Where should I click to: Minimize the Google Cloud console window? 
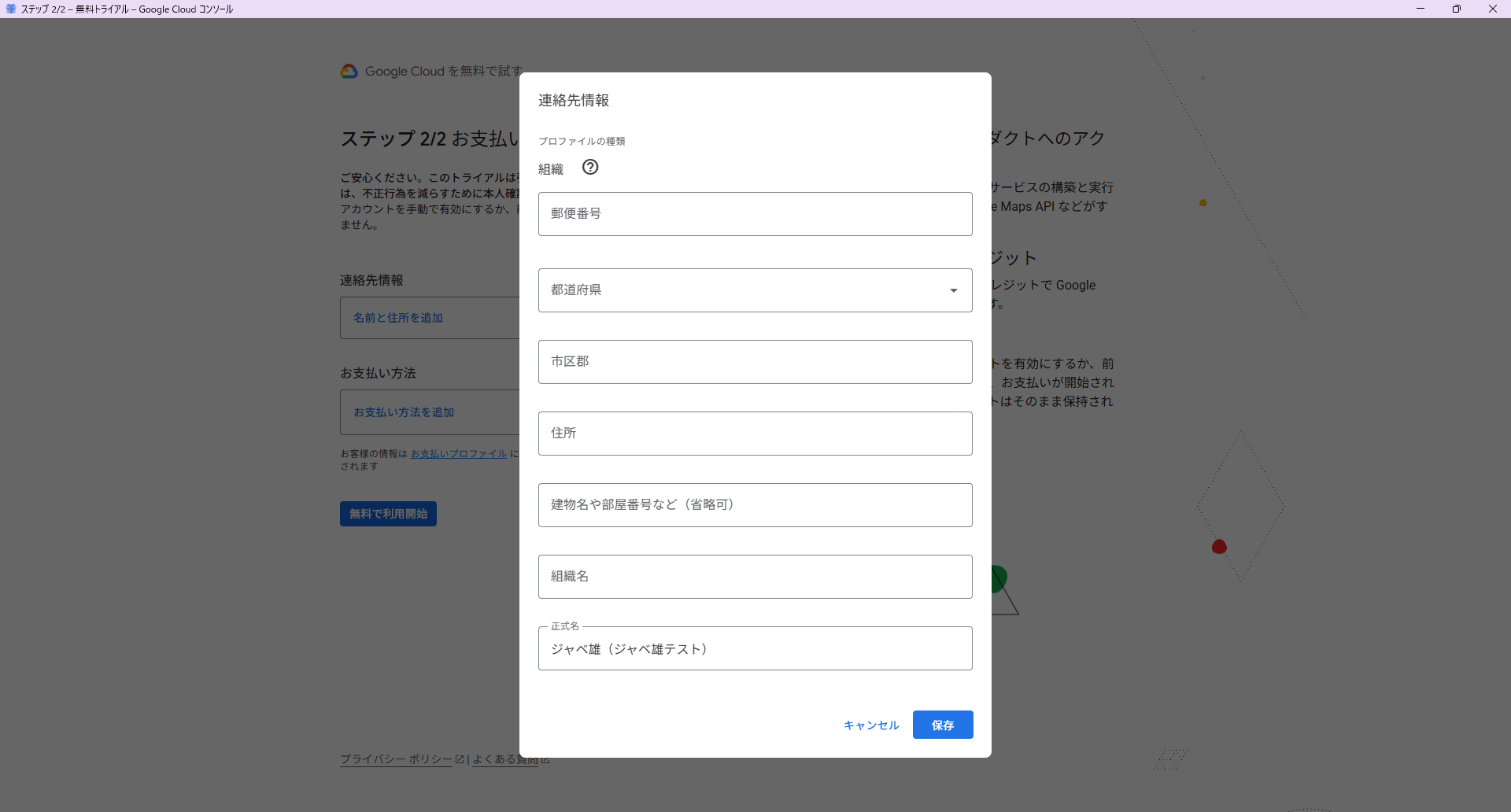1420,9
